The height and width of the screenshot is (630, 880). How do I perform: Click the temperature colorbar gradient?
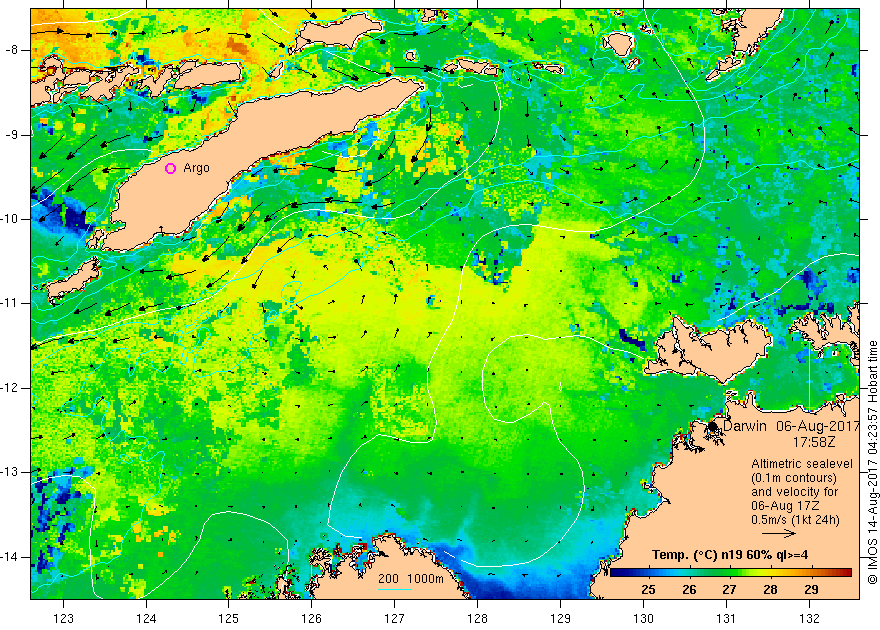click(x=731, y=573)
